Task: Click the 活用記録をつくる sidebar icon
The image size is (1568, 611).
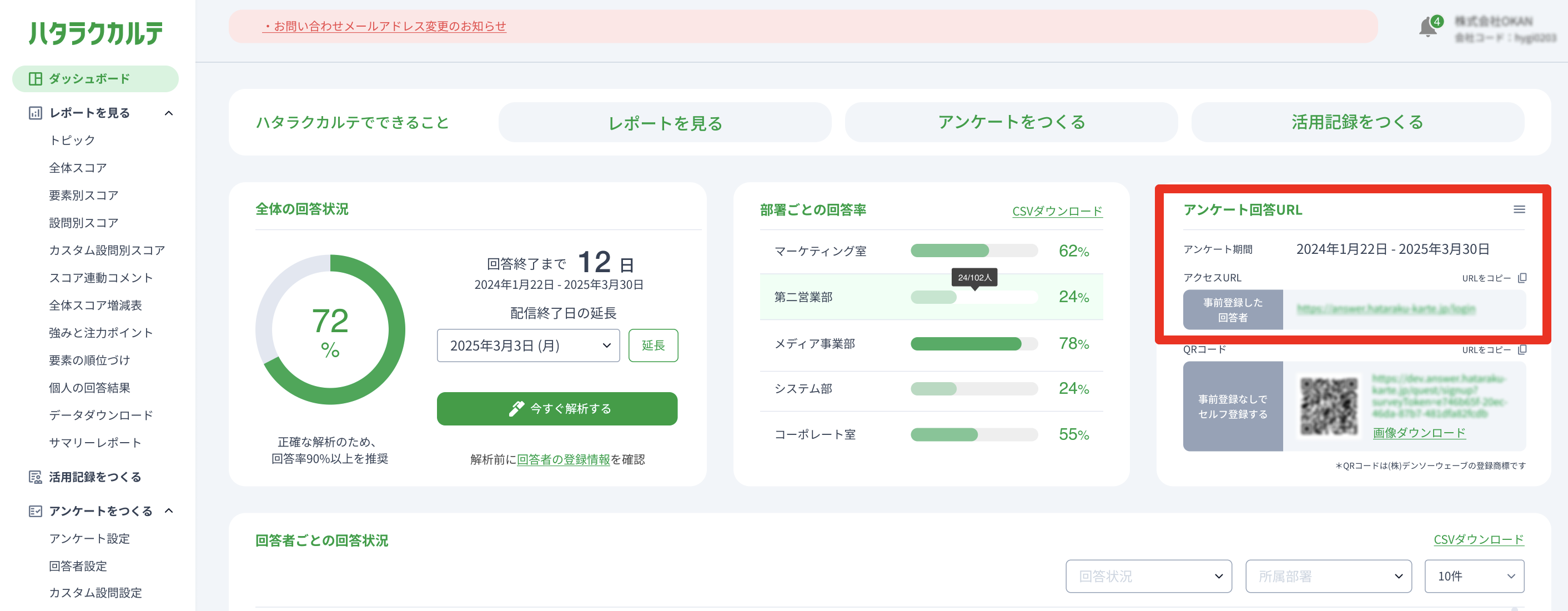Action: tap(36, 477)
